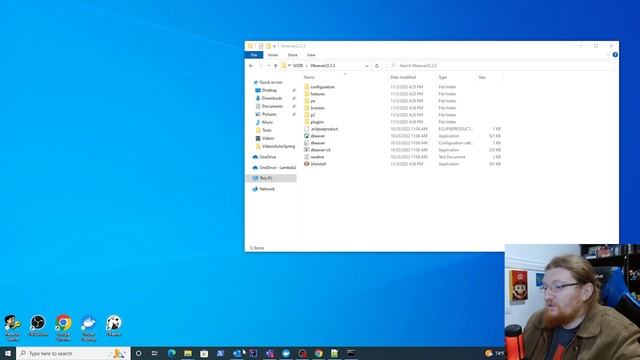
Task: Open the Quick Access Toolbar dropdown
Action: coord(275,46)
